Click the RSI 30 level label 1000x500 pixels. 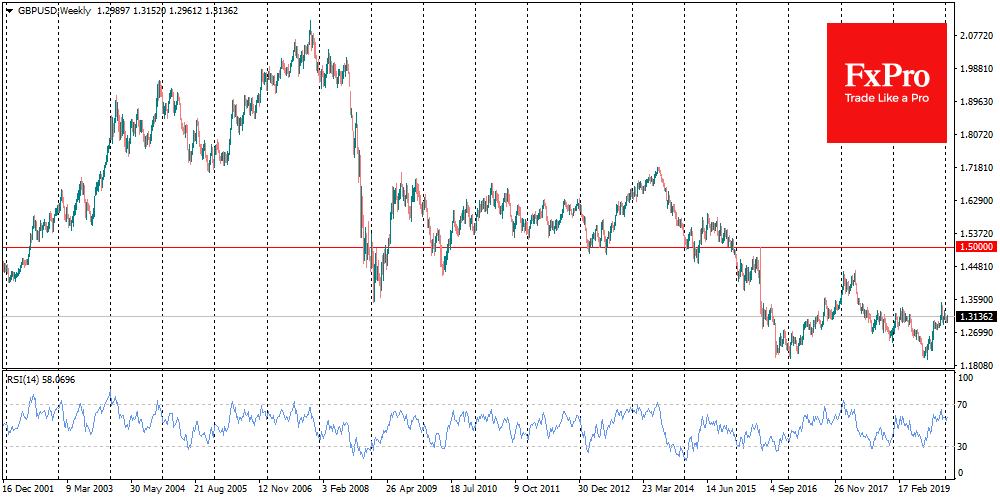(965, 446)
